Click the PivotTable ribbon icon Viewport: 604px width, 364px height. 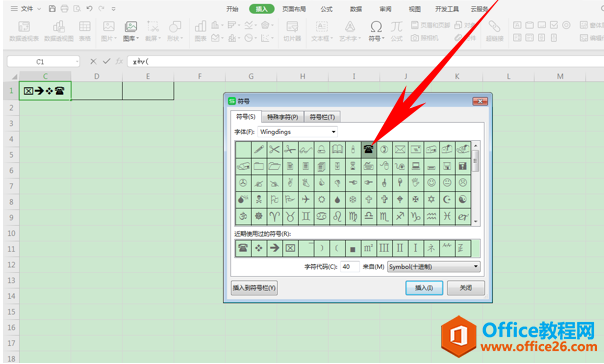pyautogui.click(x=24, y=31)
